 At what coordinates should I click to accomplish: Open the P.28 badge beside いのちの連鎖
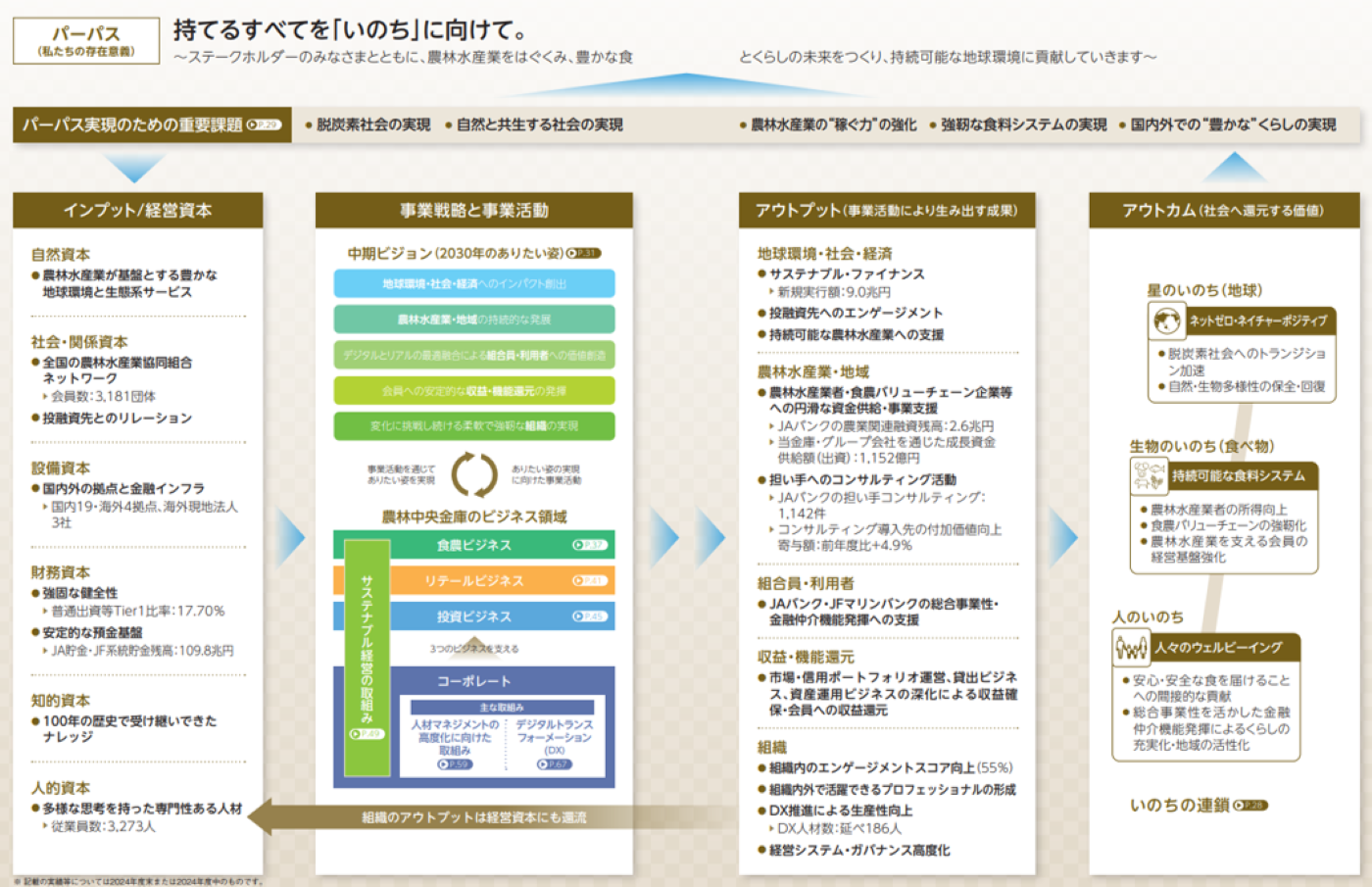[1250, 806]
